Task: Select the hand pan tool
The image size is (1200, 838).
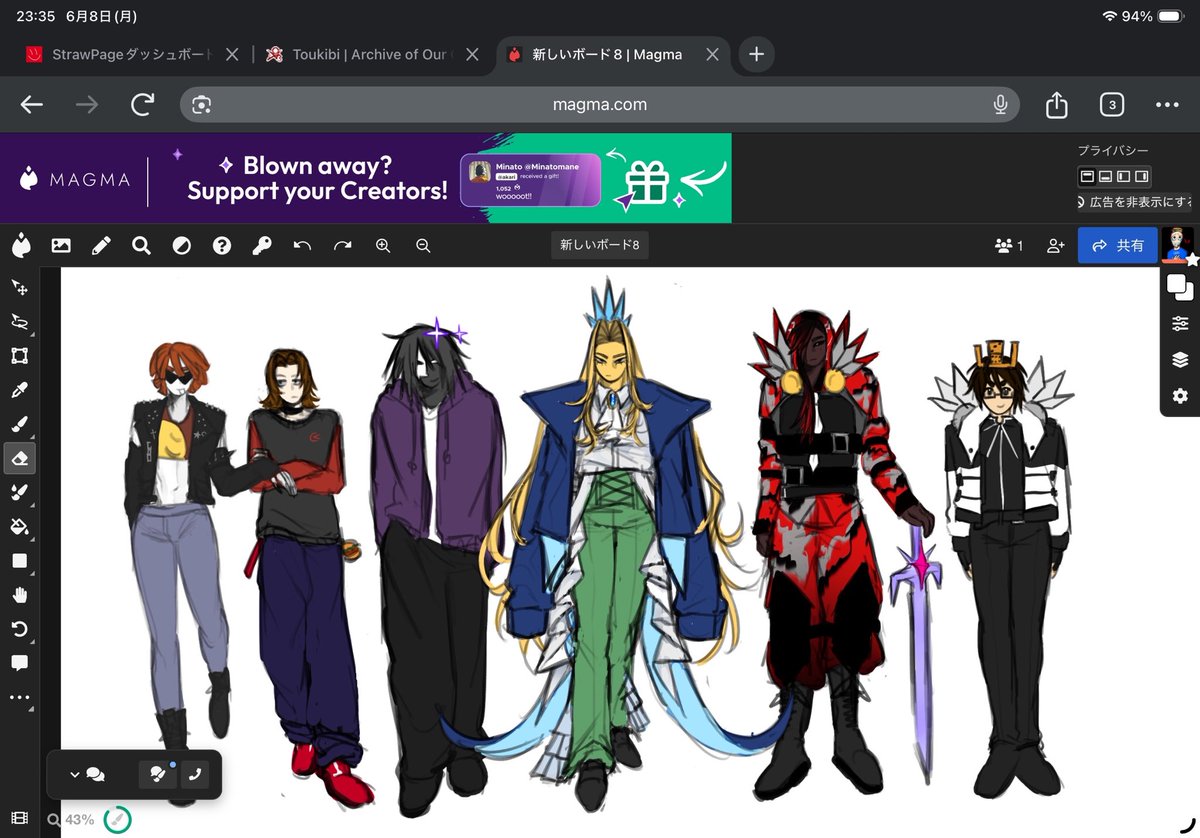Action: [19, 595]
